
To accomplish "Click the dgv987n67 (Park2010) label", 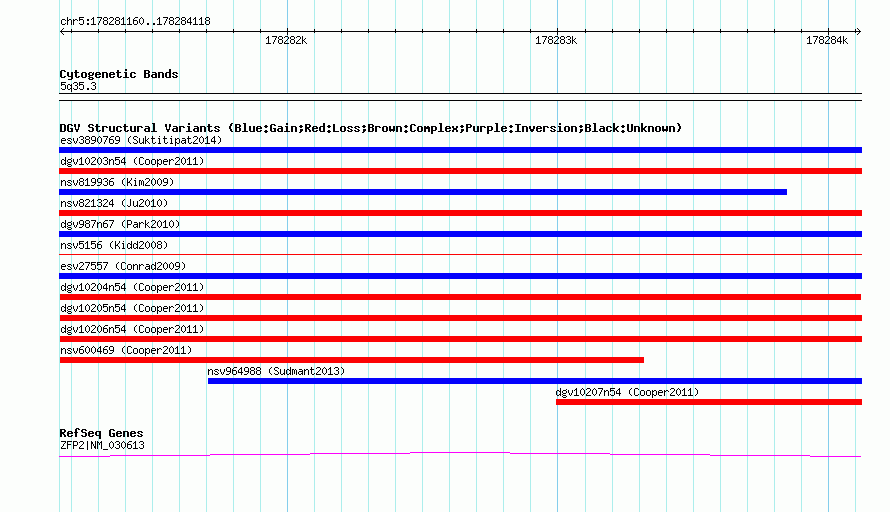I will [120, 224].
